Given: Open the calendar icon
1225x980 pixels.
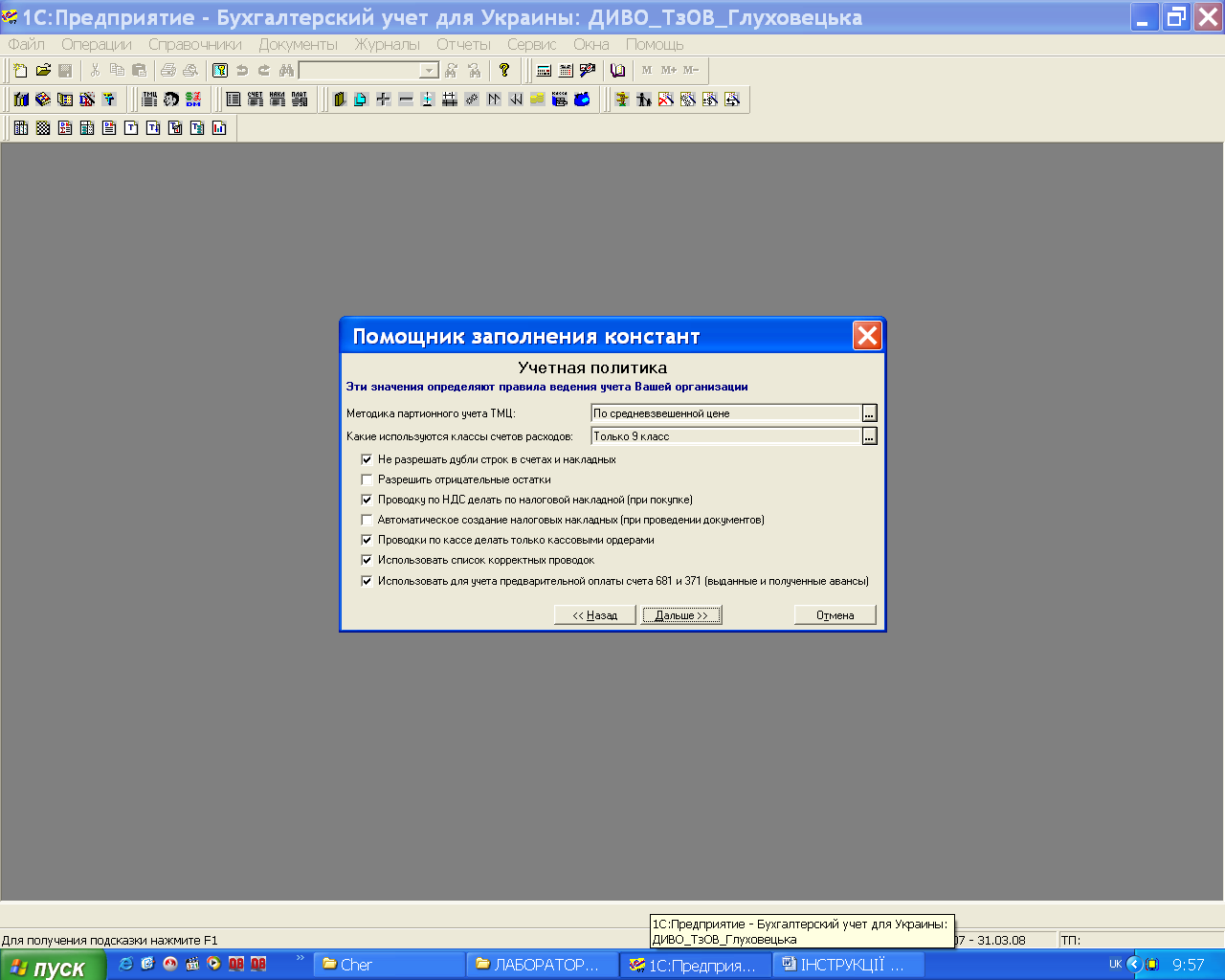Looking at the screenshot, I should tap(566, 70).
